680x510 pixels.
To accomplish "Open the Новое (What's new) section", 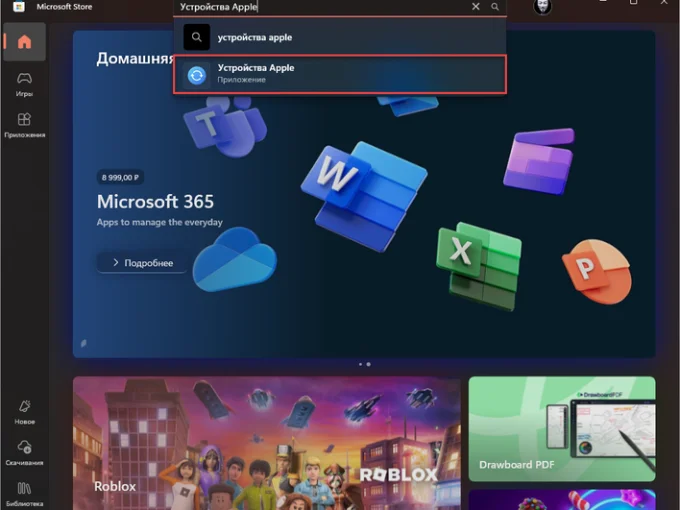I will (24, 412).
